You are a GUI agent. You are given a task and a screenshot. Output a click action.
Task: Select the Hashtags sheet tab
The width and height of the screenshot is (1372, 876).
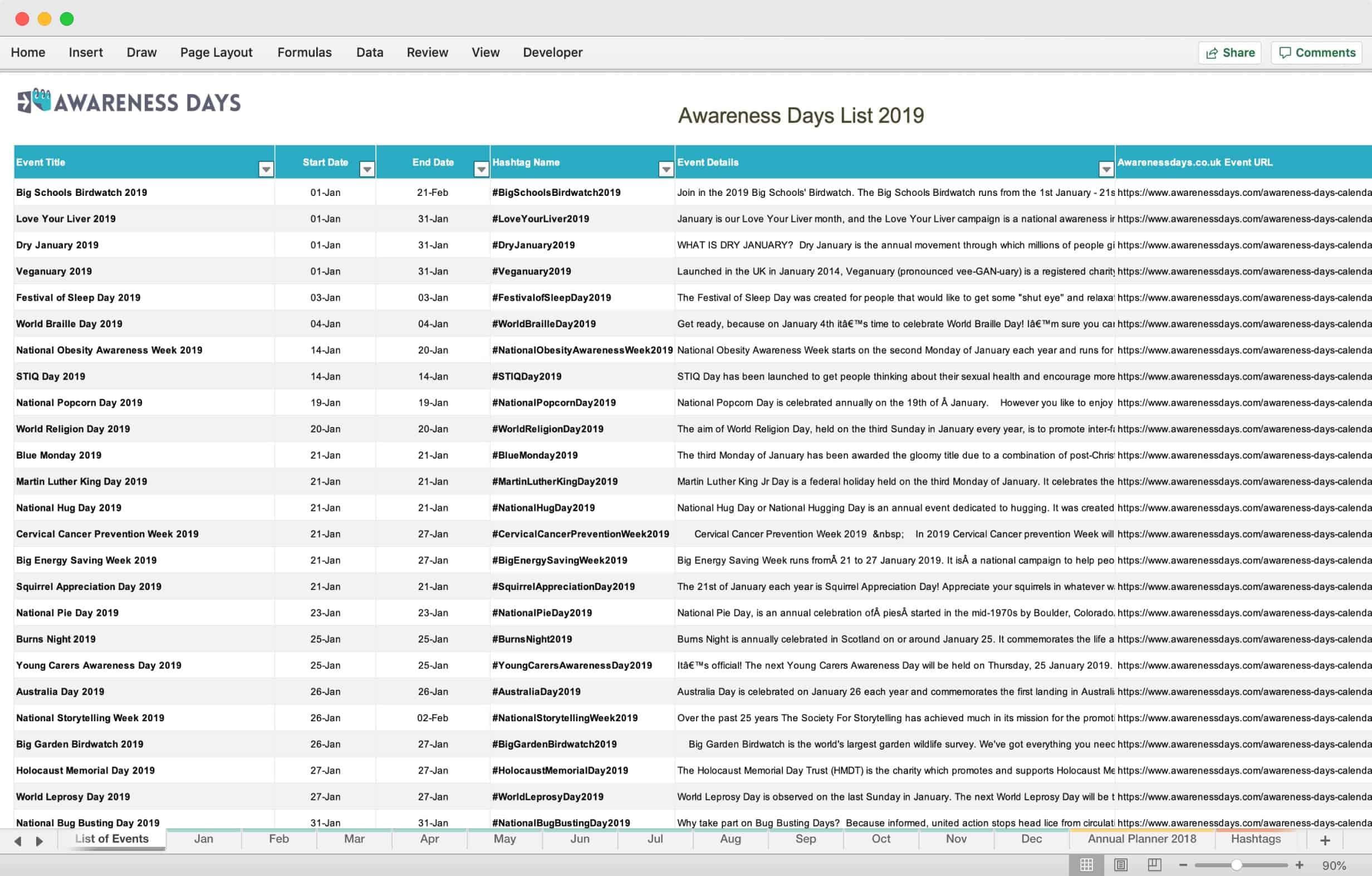(x=1255, y=838)
